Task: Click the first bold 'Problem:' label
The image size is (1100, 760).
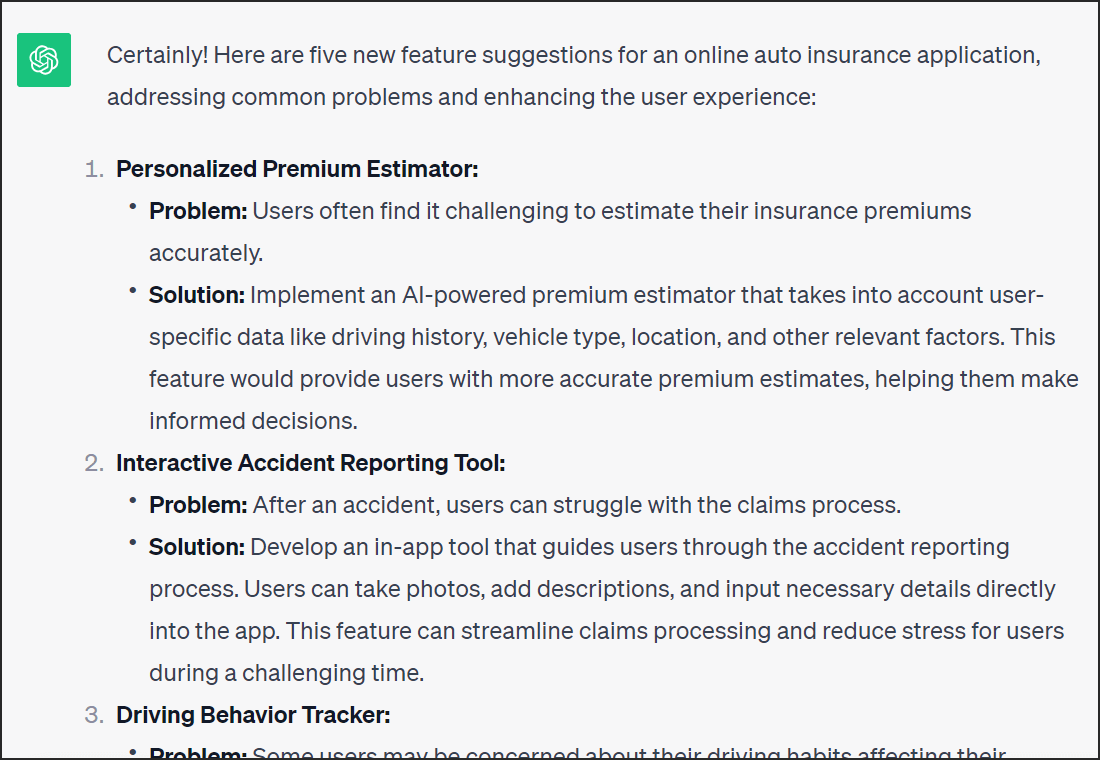Action: [x=198, y=211]
